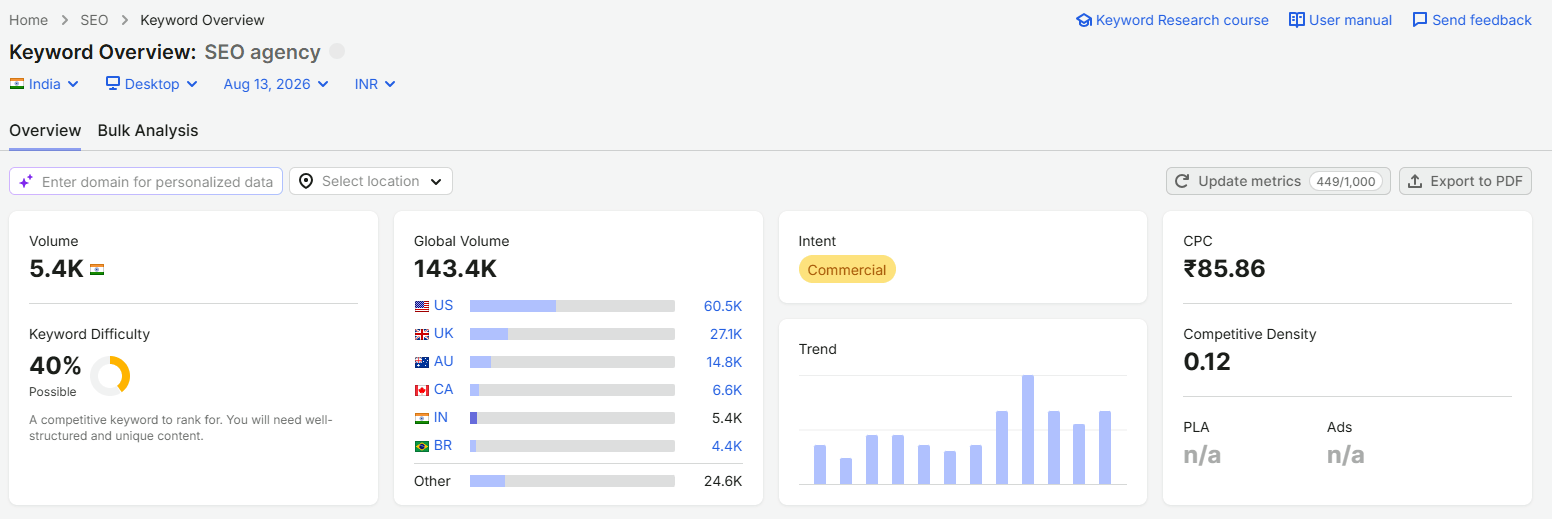Focus the domain for personalized data field
This screenshot has height=519, width=1552.
pyautogui.click(x=146, y=181)
